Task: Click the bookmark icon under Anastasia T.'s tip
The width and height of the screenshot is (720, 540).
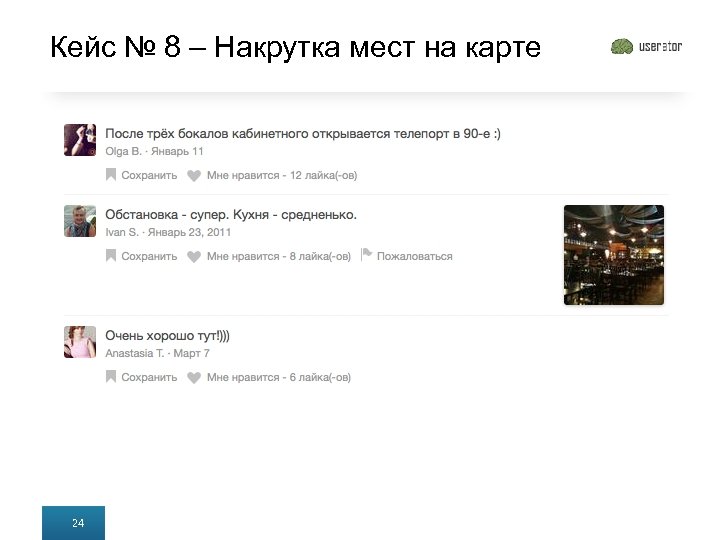Action: pyautogui.click(x=111, y=377)
